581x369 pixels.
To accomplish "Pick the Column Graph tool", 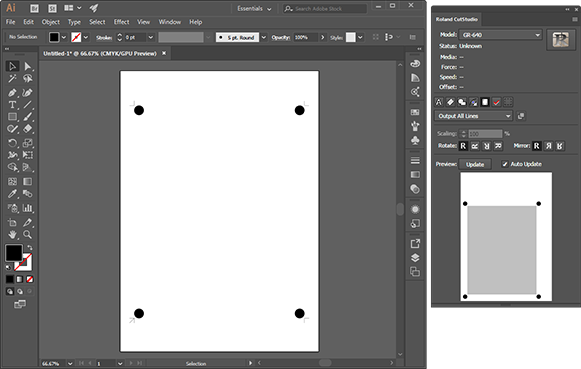I will (27, 208).
